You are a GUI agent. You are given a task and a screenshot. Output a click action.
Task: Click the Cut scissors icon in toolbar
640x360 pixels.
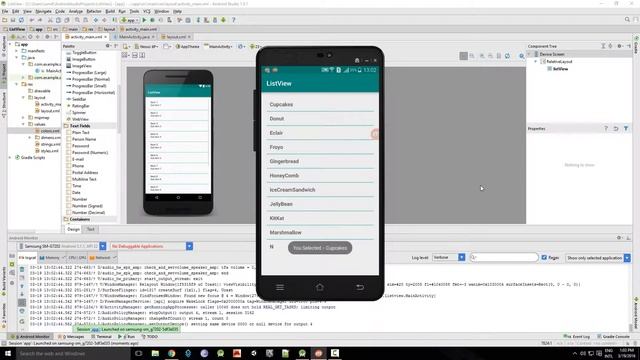(50, 20)
